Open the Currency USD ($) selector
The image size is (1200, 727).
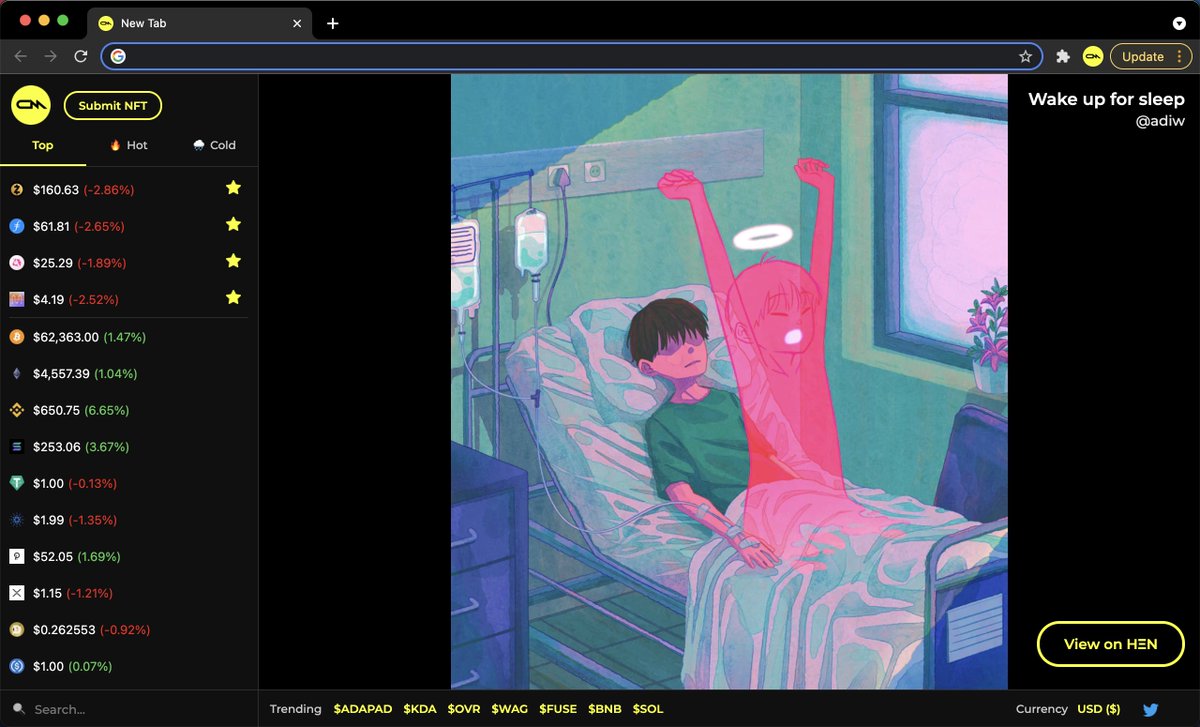(x=1098, y=709)
